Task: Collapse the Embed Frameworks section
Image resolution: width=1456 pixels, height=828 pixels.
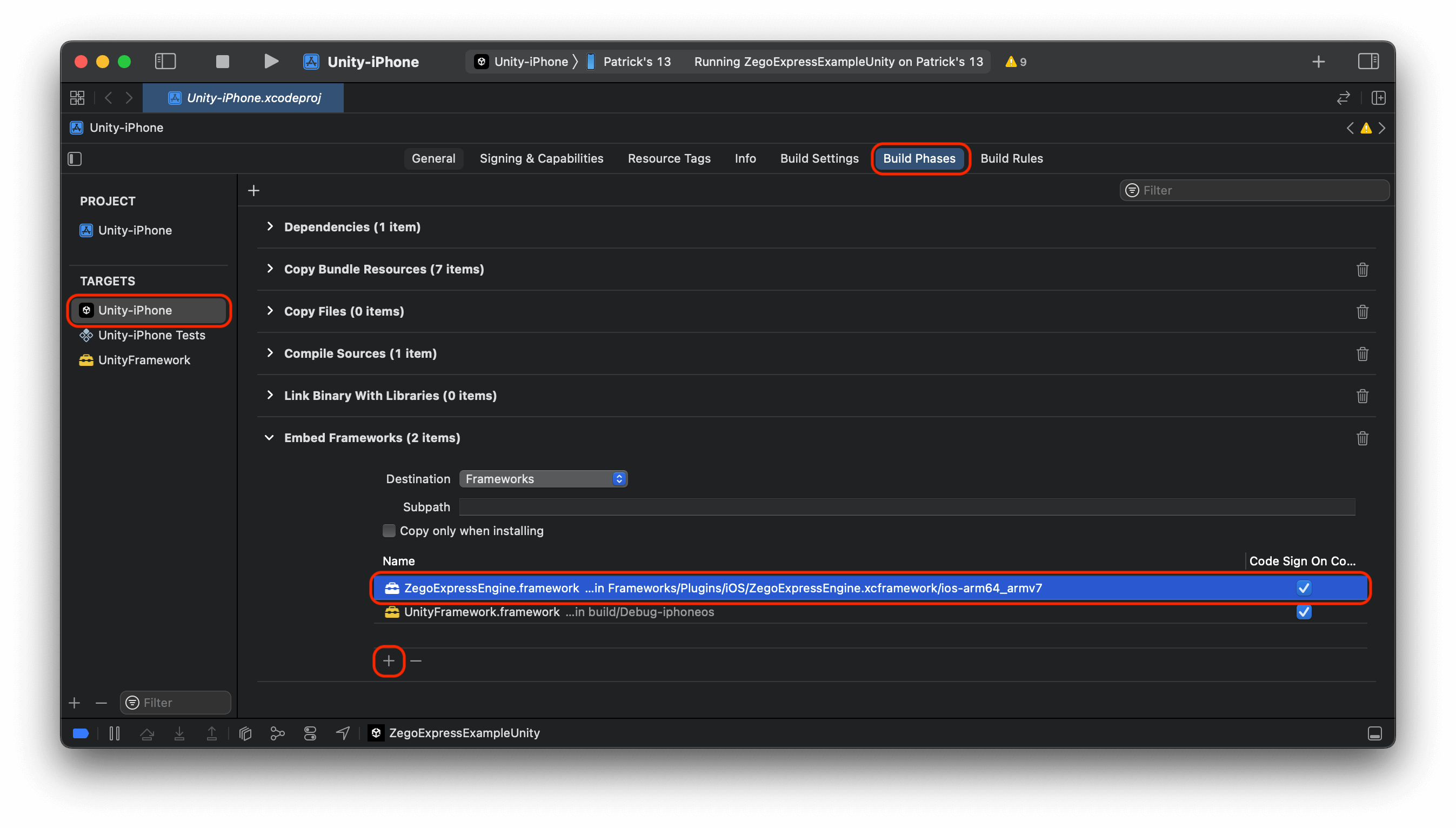Action: pos(270,437)
